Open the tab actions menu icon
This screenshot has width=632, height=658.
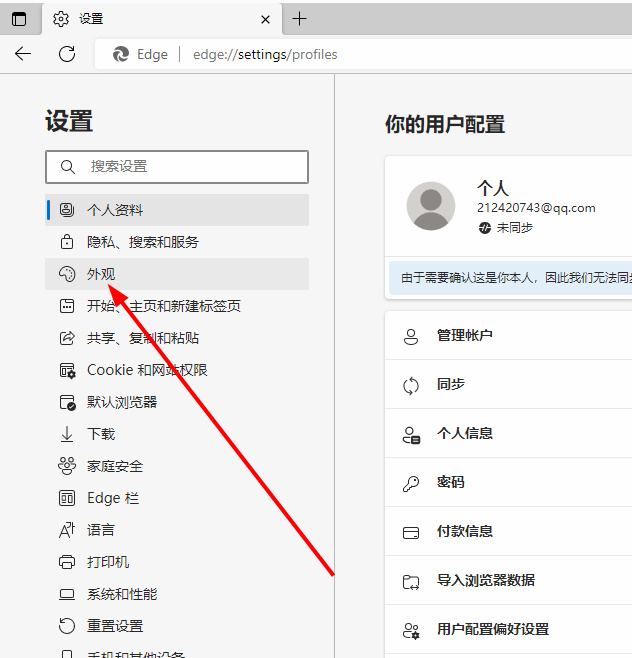pos(19,19)
